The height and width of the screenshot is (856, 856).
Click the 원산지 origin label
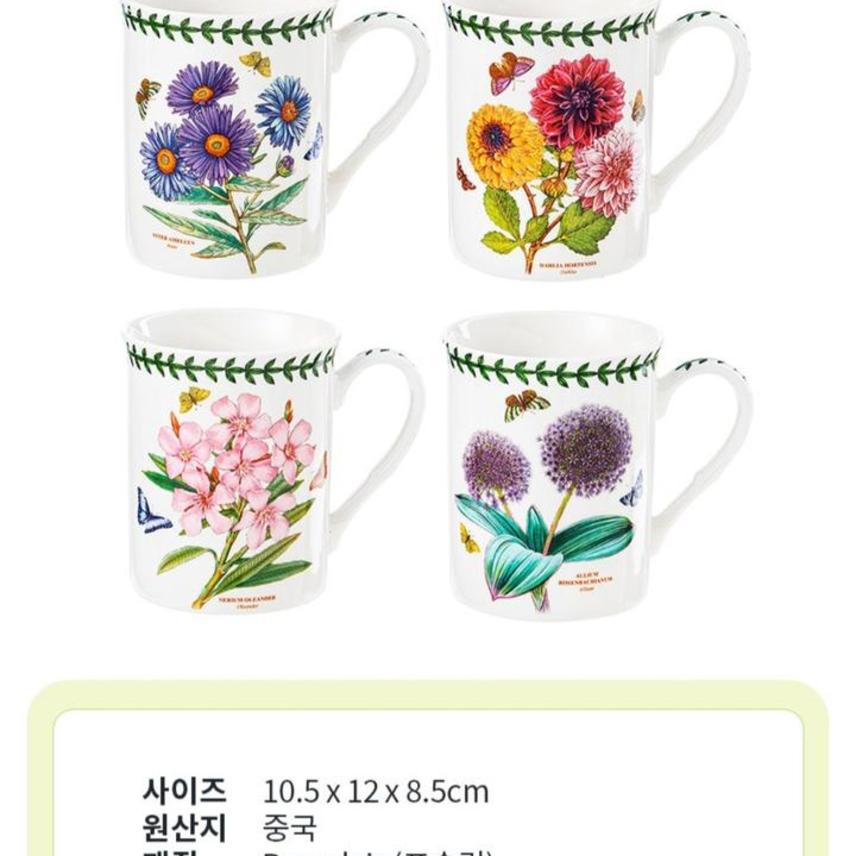pyautogui.click(x=185, y=828)
